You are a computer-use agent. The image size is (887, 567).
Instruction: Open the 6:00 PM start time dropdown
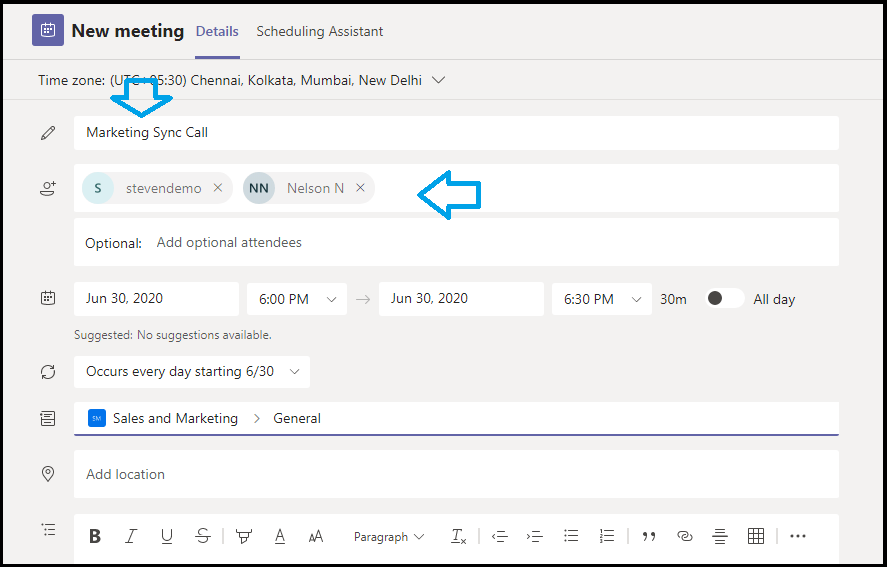tap(297, 299)
